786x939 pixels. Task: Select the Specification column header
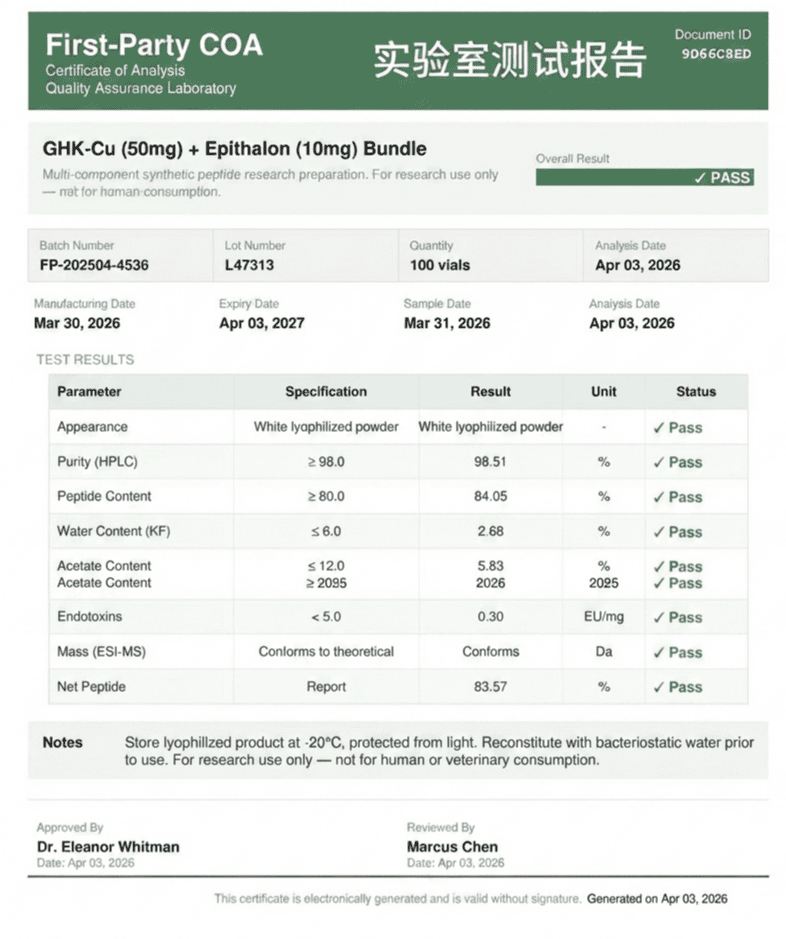point(326,392)
